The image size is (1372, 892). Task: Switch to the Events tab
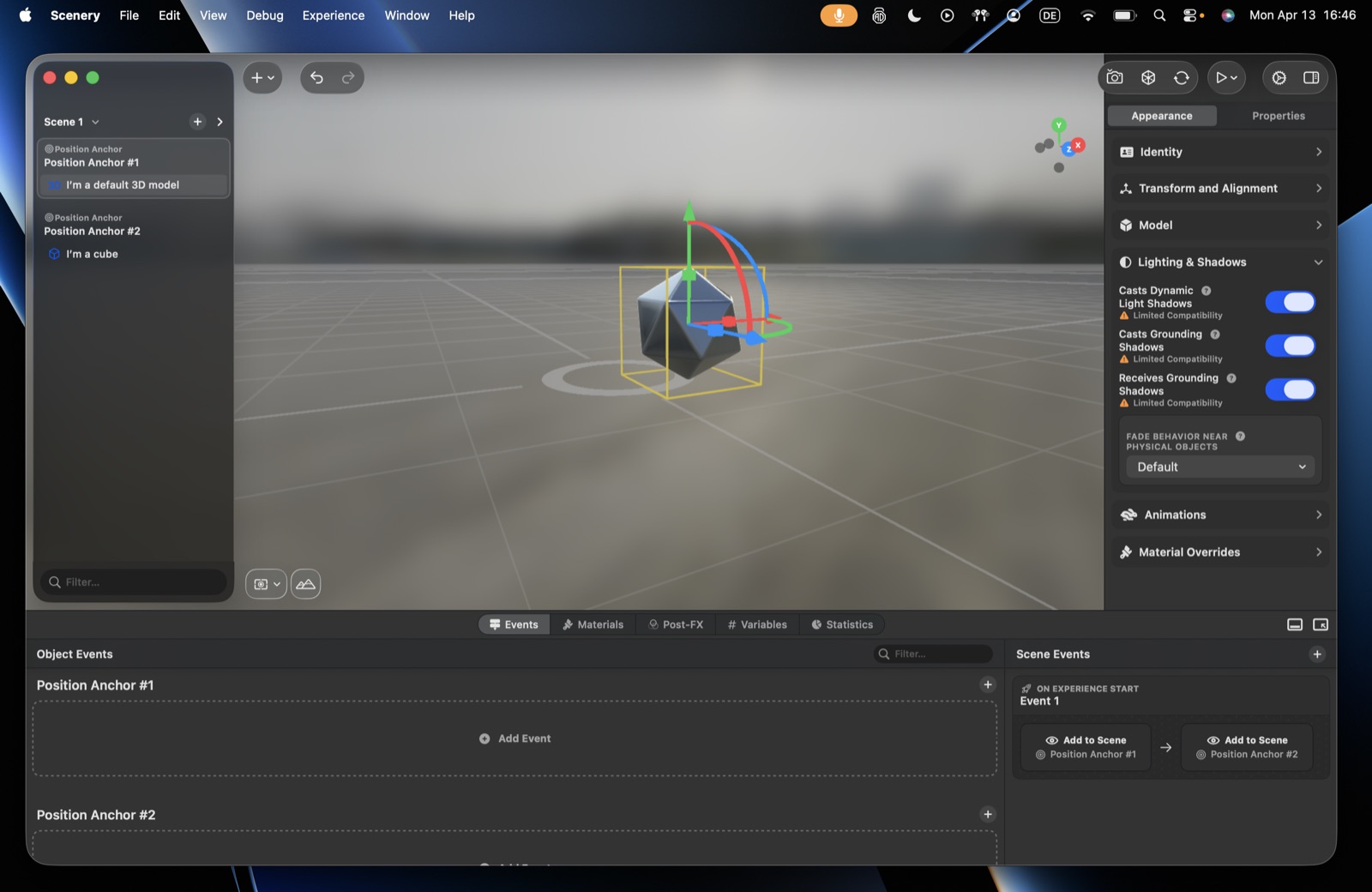(x=514, y=625)
